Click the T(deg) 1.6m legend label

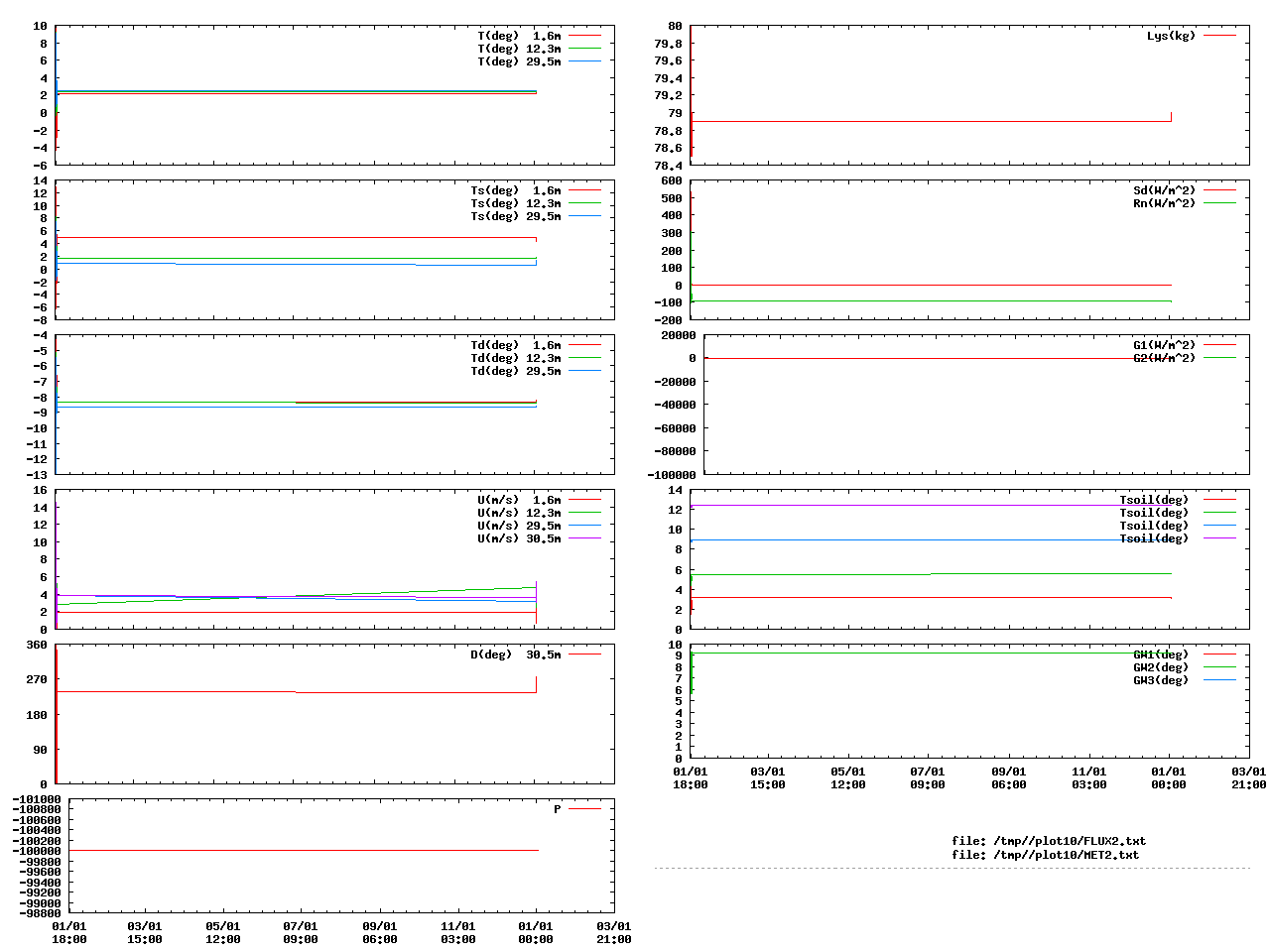click(519, 36)
